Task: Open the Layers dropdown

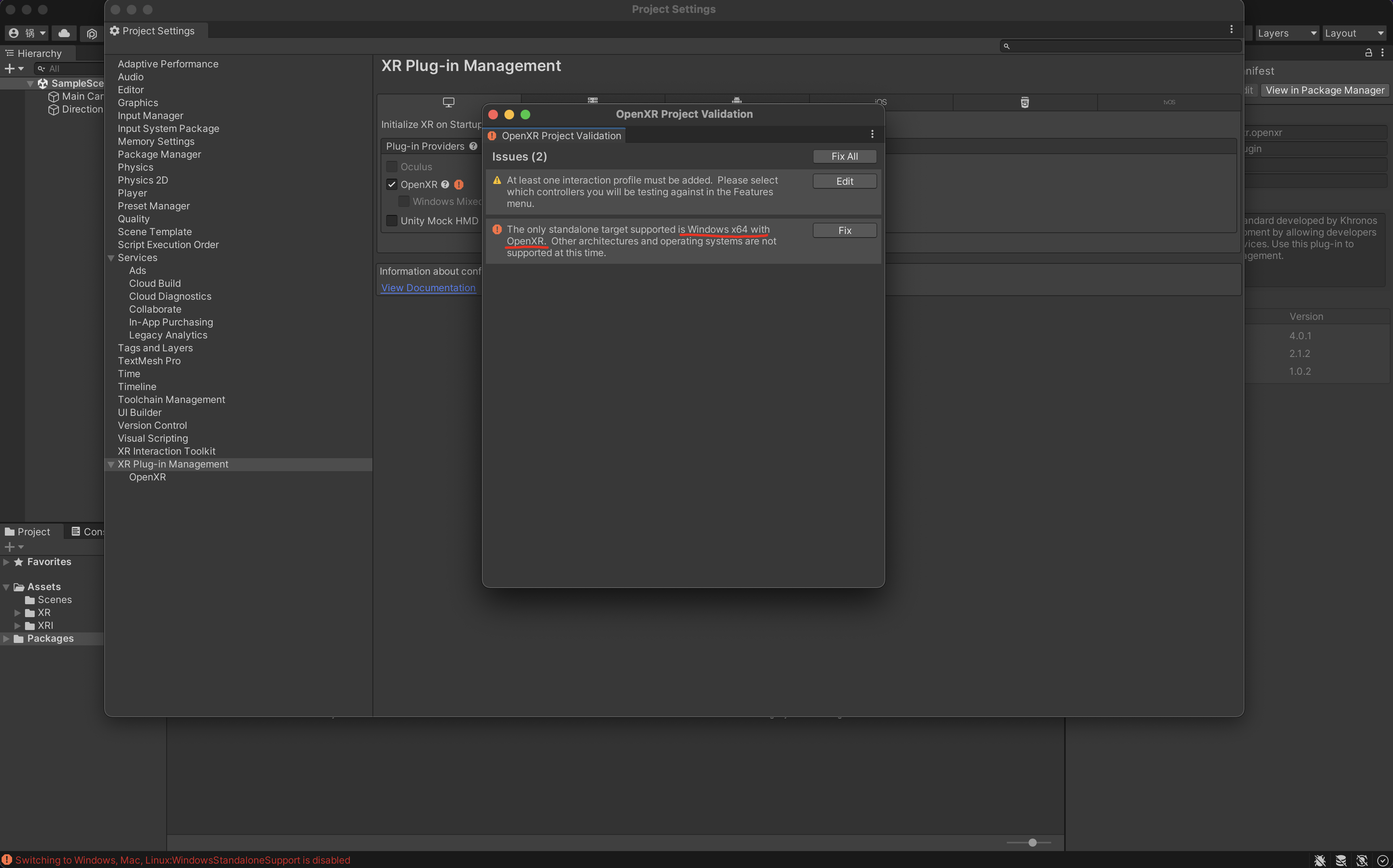Action: click(x=1286, y=33)
